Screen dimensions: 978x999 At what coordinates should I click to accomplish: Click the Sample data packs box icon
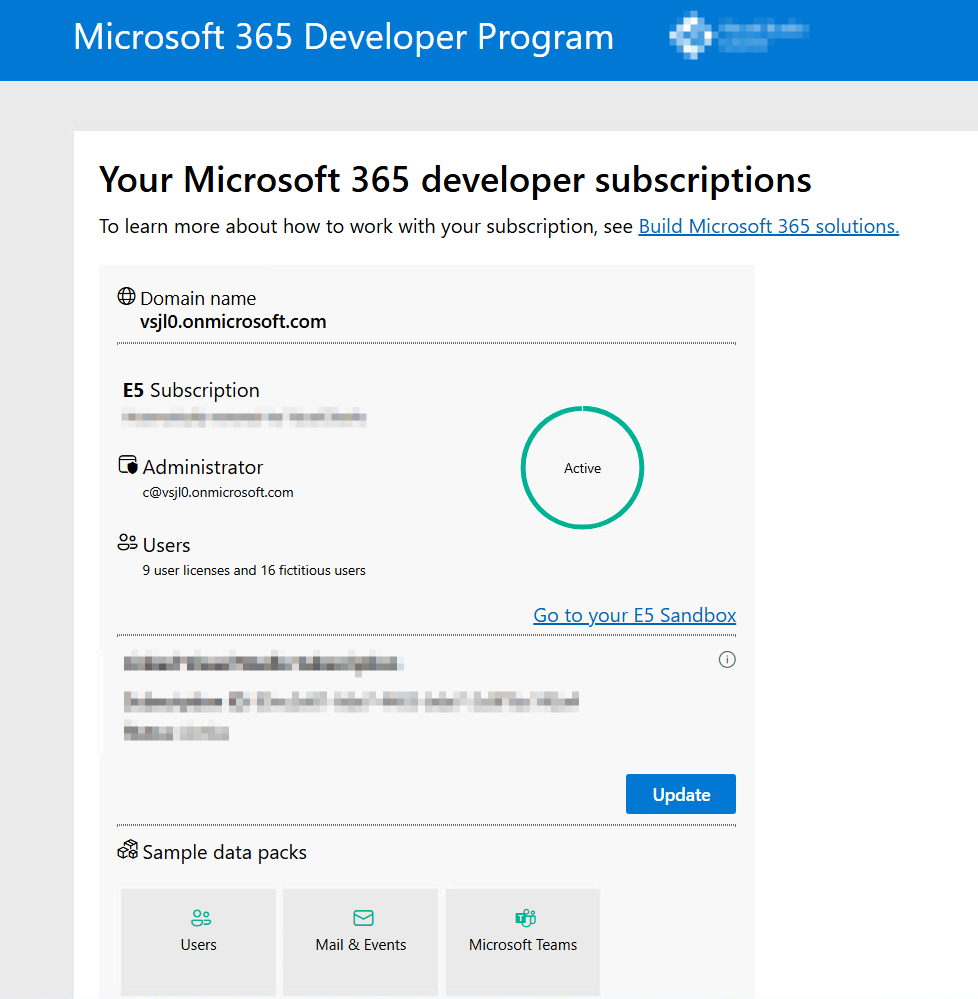(x=127, y=849)
